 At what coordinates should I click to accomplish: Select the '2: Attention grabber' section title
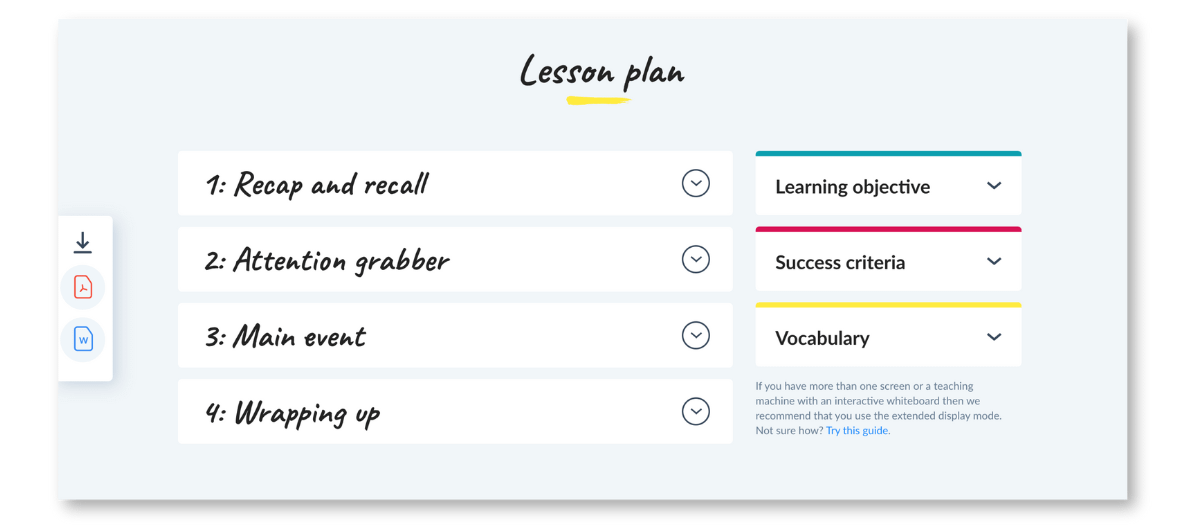point(327,261)
